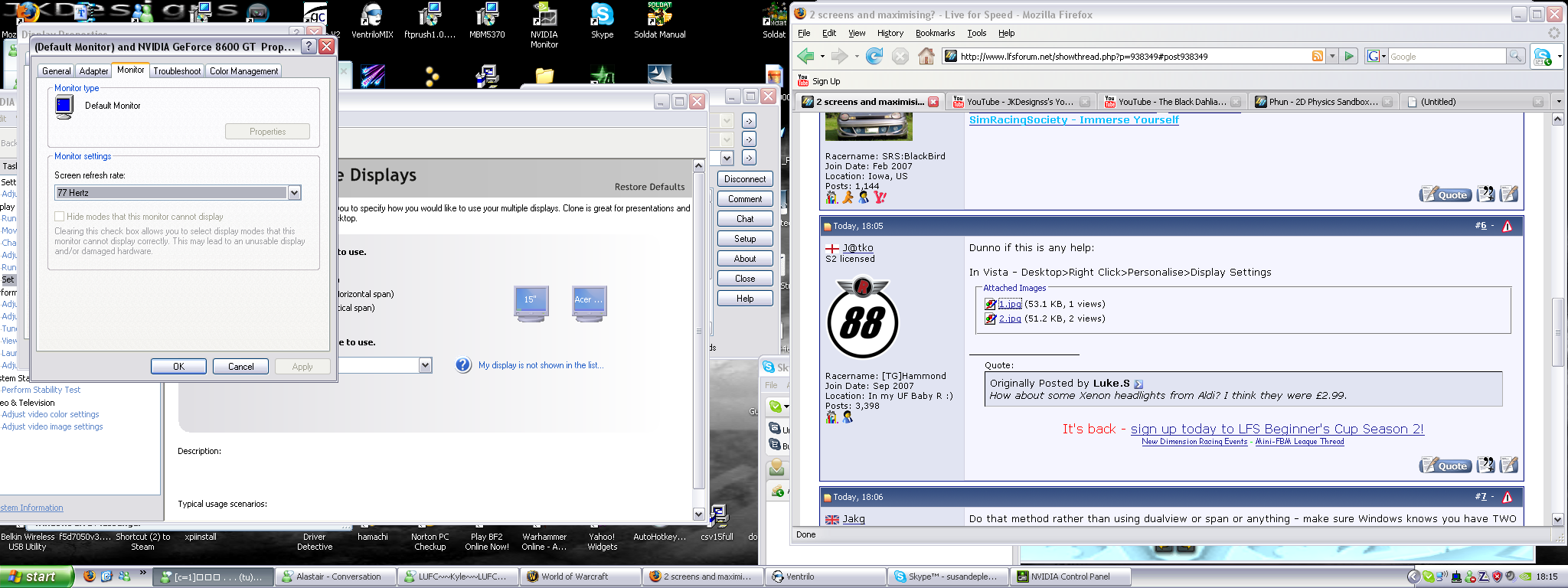The image size is (1568, 588).
Task: Open the address bar history dropdown
Action: pyautogui.click(x=1332, y=56)
